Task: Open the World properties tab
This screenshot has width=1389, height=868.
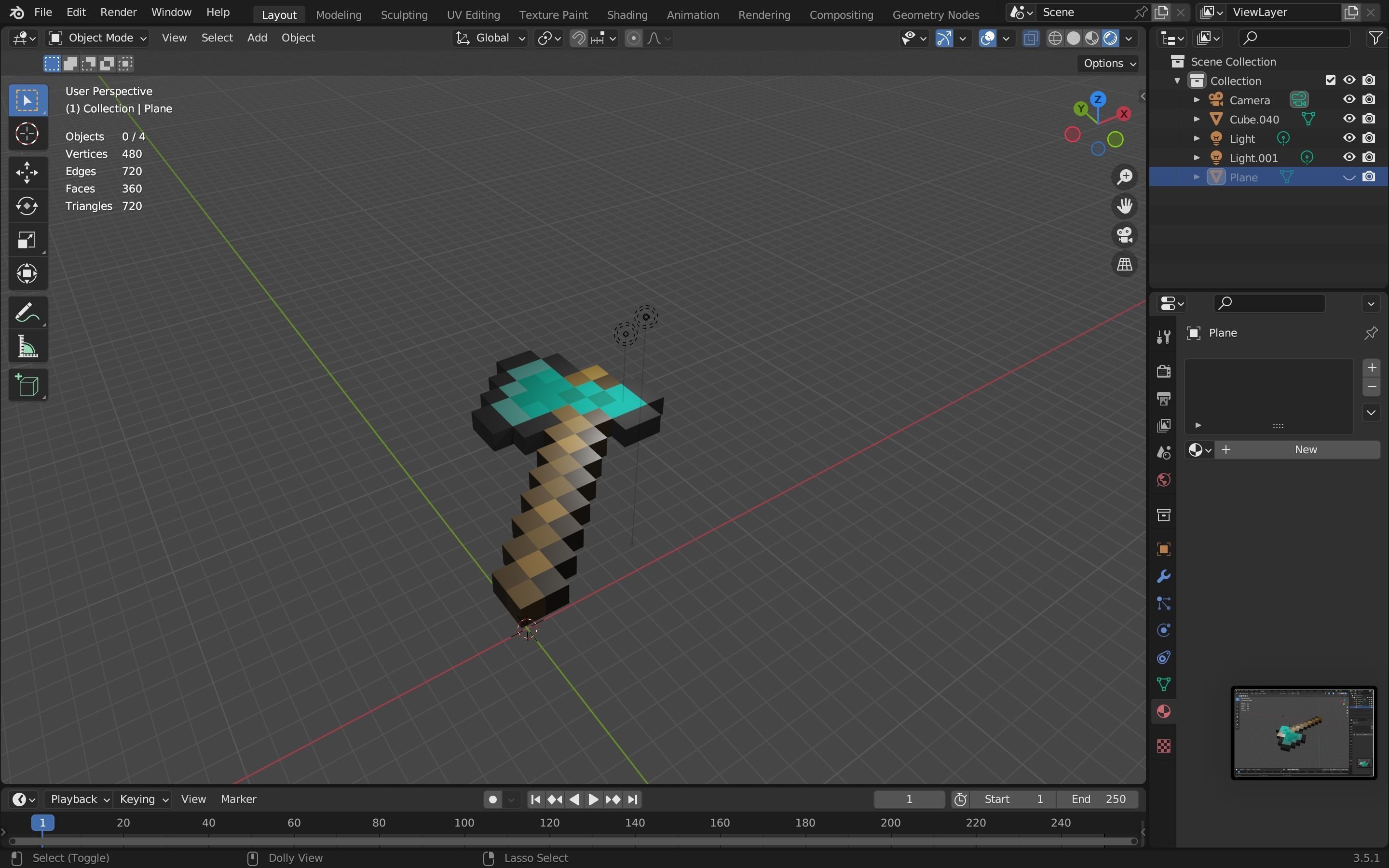Action: pyautogui.click(x=1163, y=480)
